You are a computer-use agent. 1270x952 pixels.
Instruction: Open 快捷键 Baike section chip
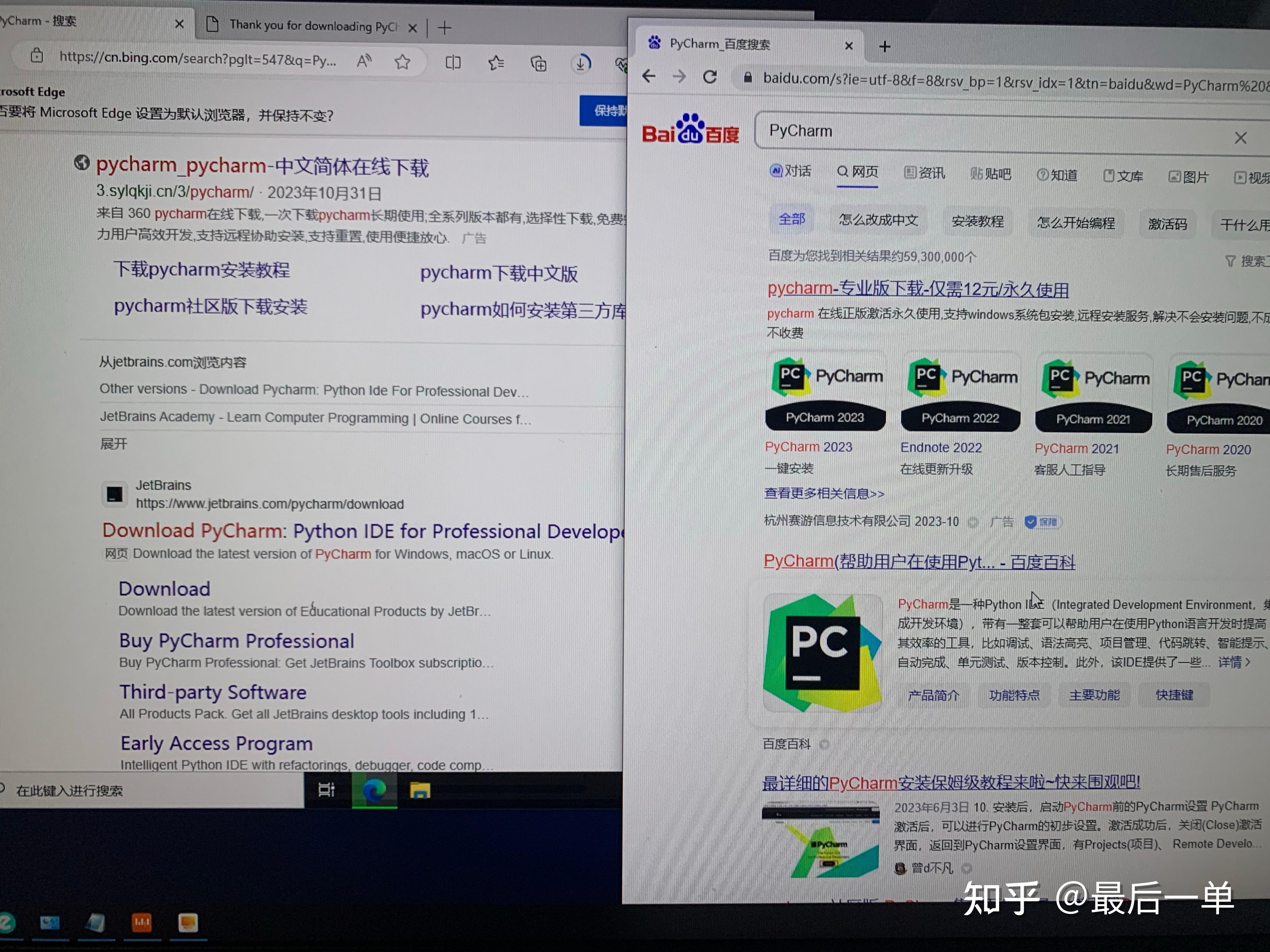coord(1174,695)
